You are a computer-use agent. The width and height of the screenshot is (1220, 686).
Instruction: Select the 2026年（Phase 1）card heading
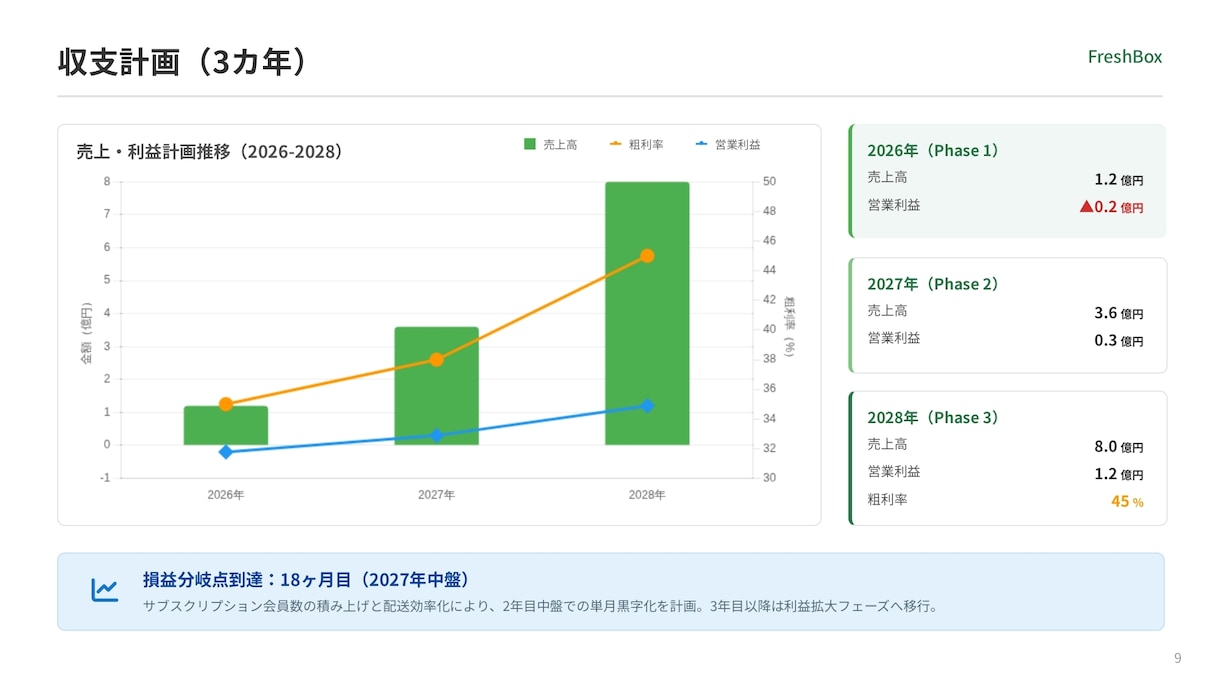[933, 150]
